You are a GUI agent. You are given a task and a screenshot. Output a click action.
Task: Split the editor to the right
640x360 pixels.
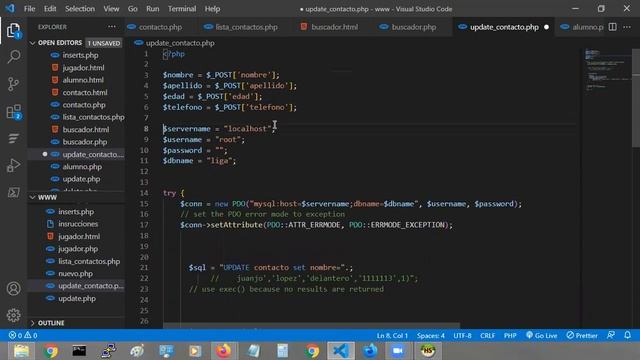click(x=612, y=27)
